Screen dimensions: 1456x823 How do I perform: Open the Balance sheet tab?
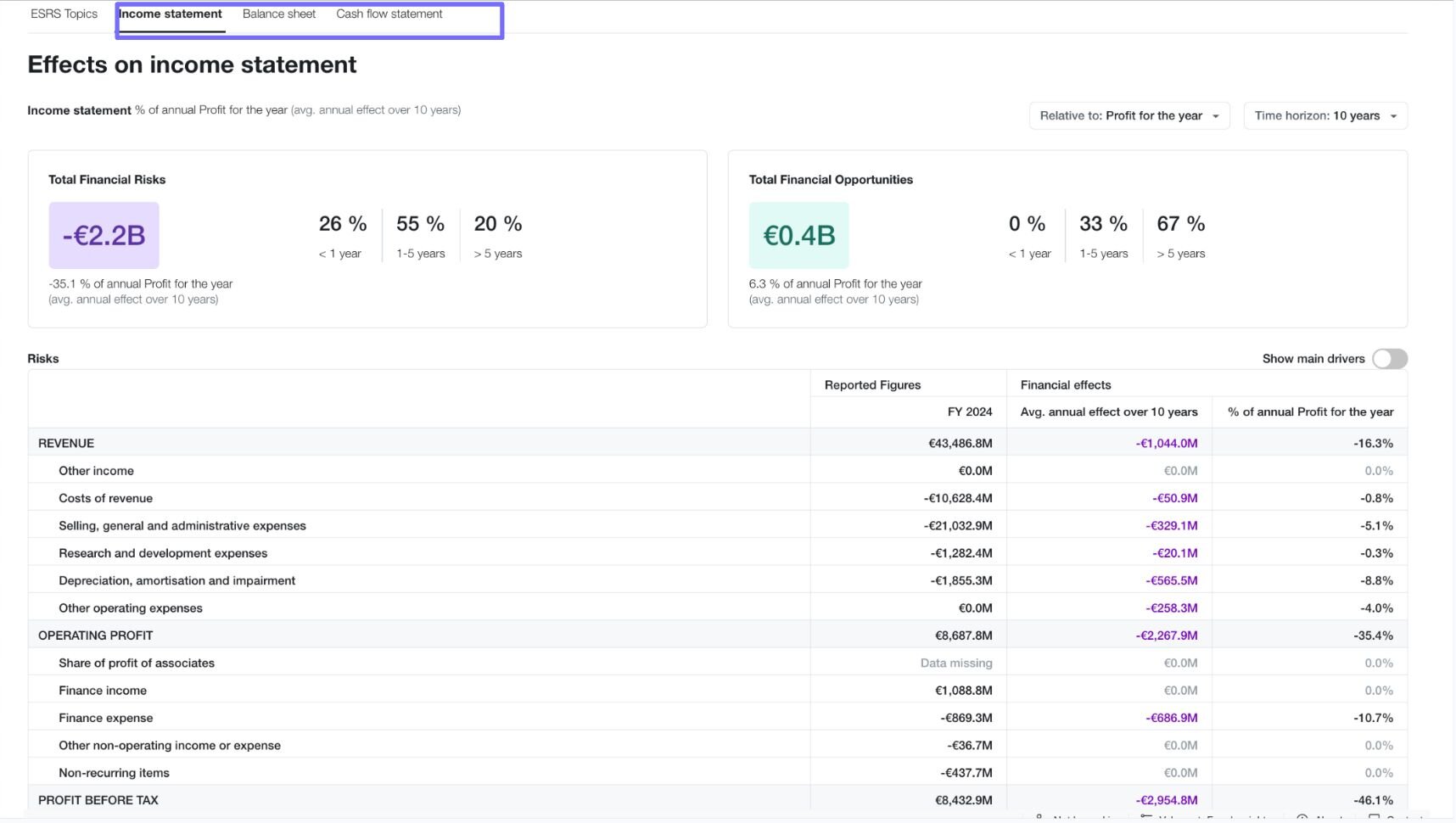(x=279, y=14)
